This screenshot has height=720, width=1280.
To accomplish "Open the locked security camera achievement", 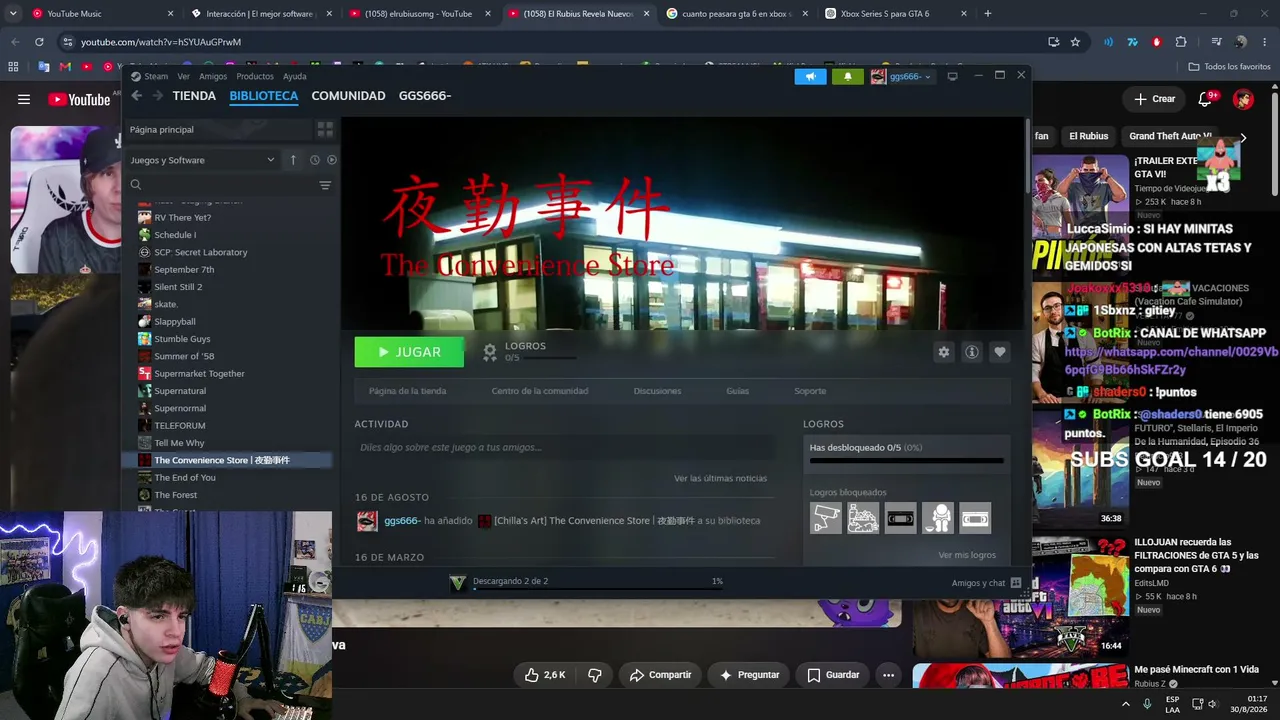I will [x=826, y=518].
